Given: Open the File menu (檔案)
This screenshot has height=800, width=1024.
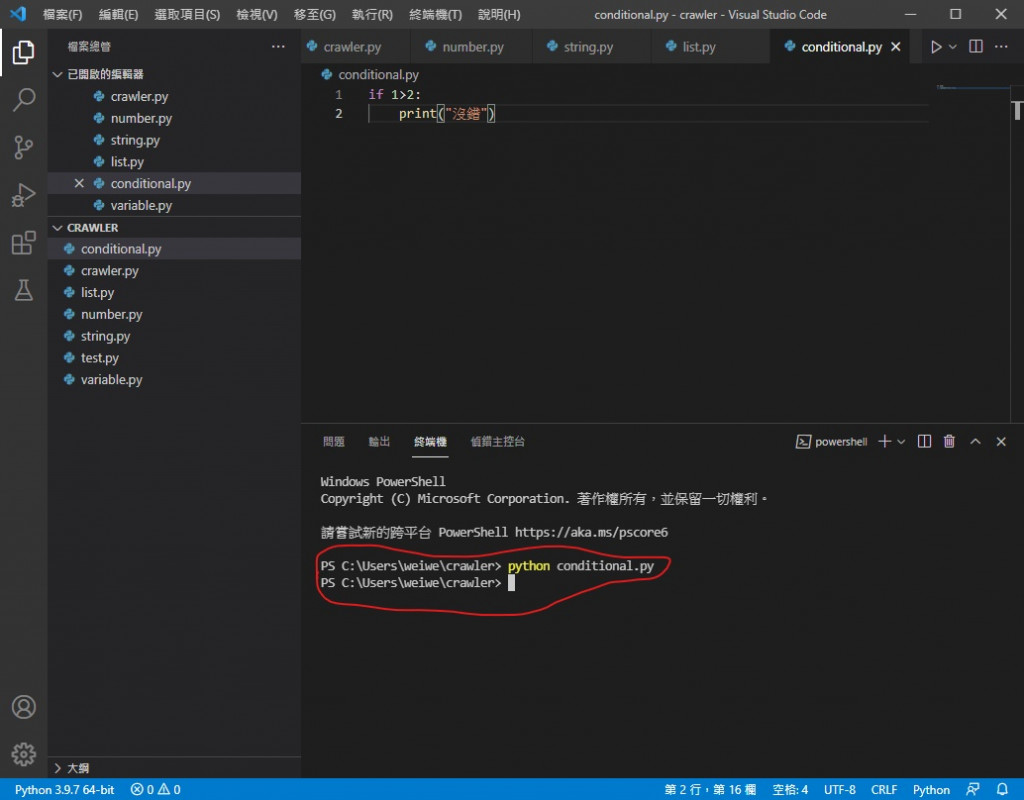Looking at the screenshot, I should [x=63, y=14].
